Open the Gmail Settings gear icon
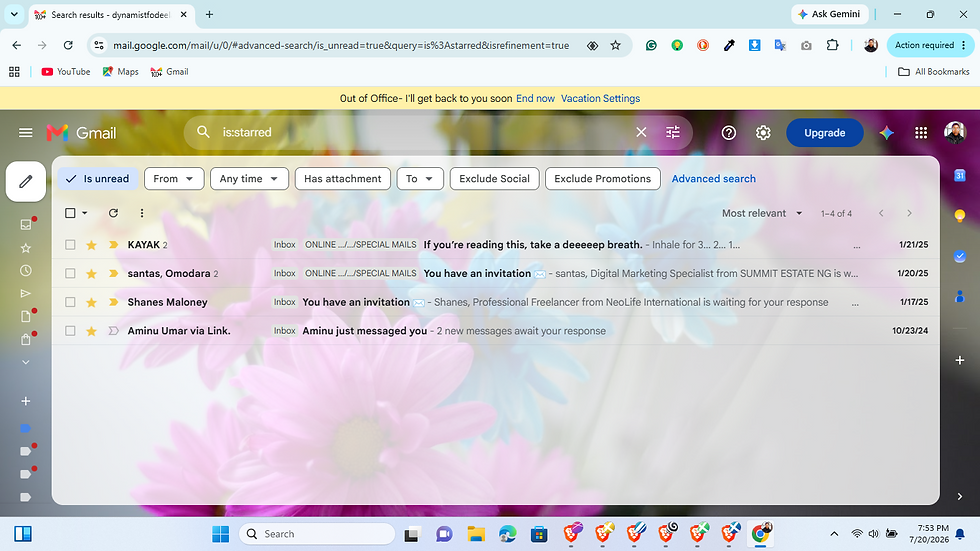Viewport: 980px width, 551px height. pos(763,132)
